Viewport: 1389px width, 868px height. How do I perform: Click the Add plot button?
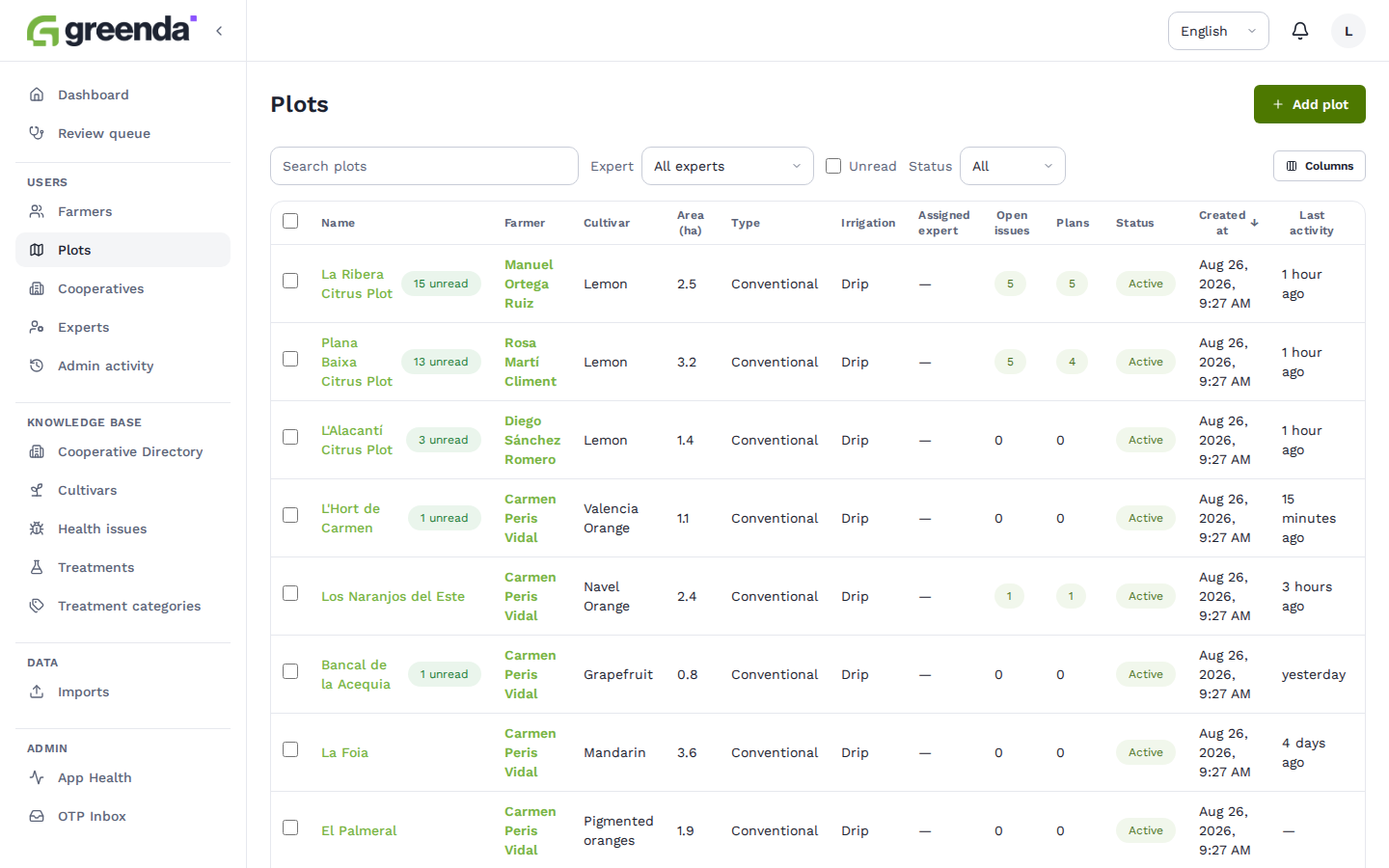pyautogui.click(x=1310, y=104)
